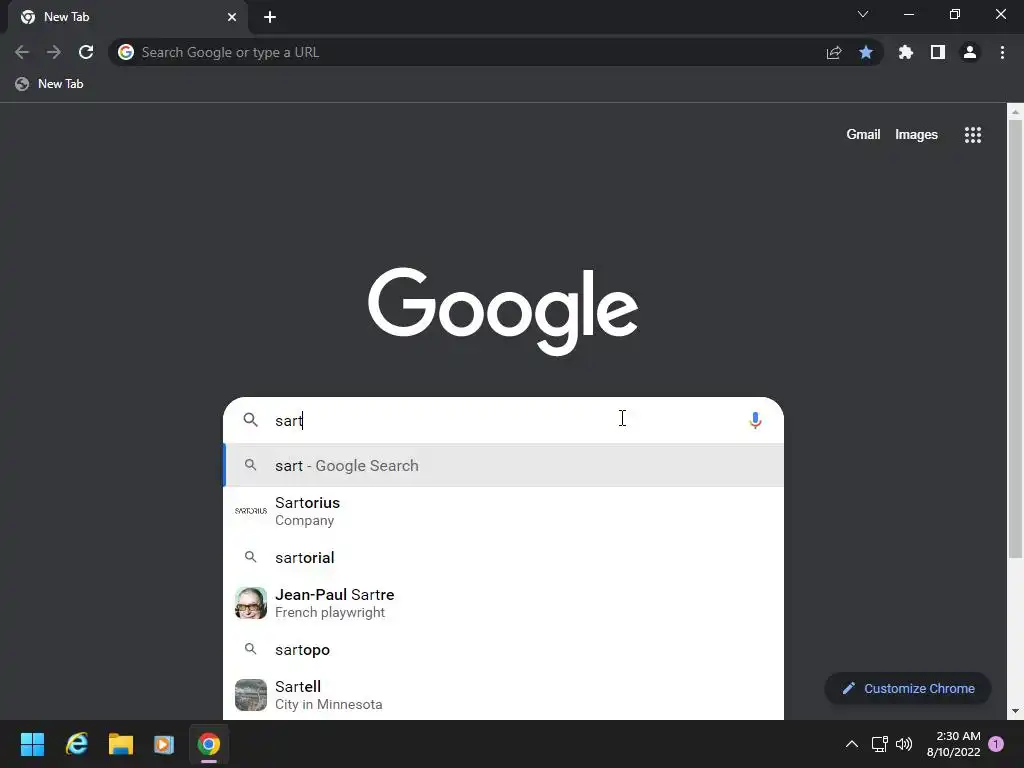Click Sartorius company logo thumbnail
Viewport: 1024px width, 768px height.
[251, 511]
